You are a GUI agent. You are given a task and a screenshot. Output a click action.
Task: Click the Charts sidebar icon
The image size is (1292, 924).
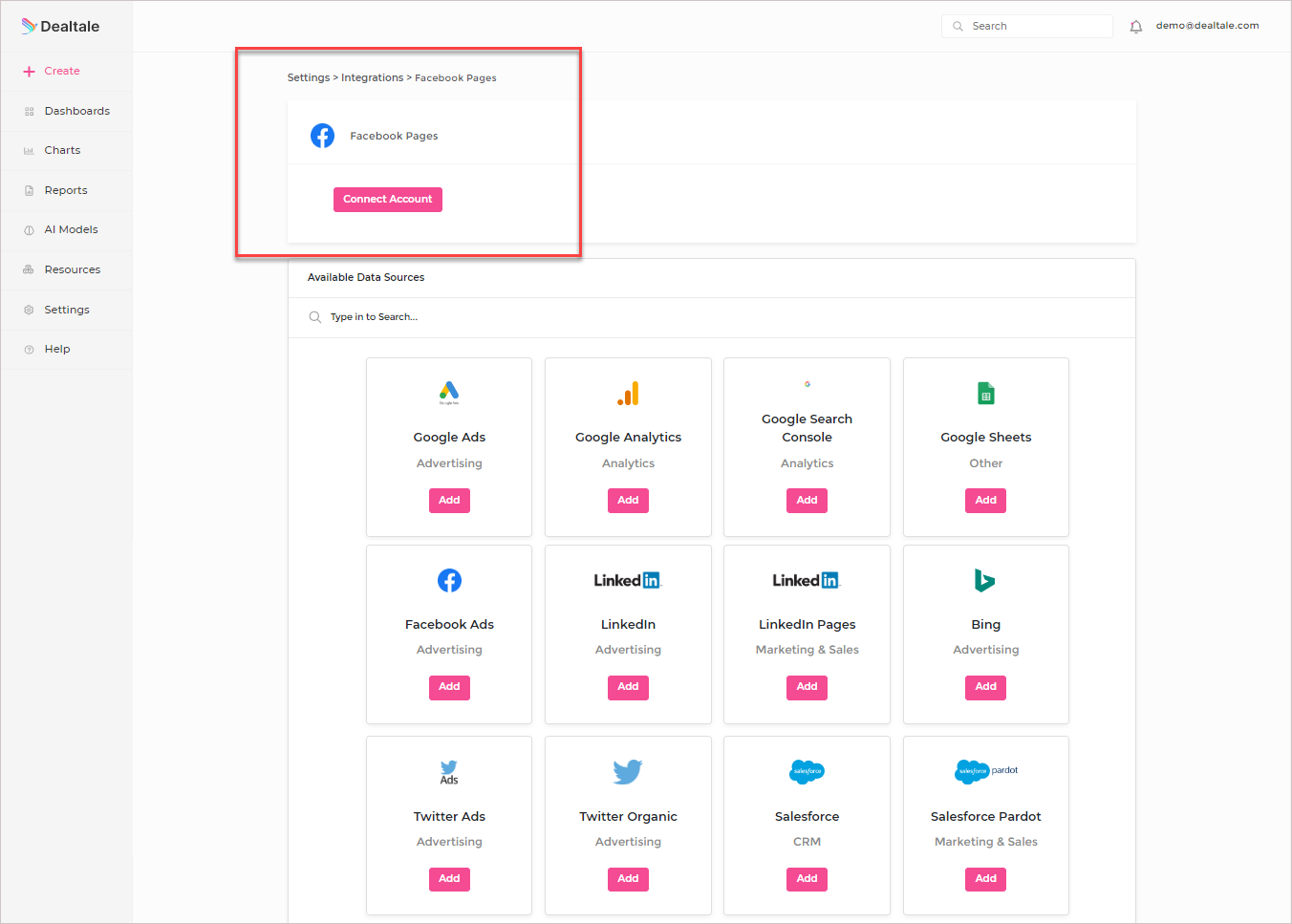click(29, 151)
